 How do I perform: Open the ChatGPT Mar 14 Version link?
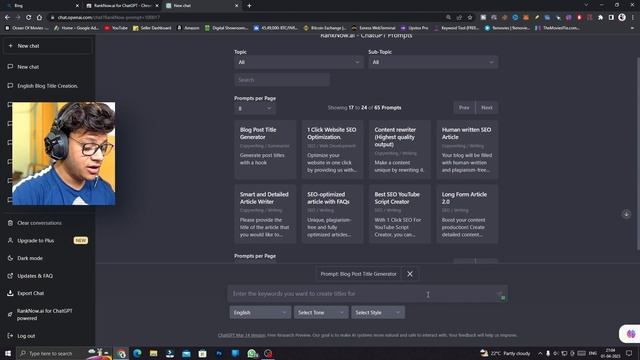click(242, 335)
